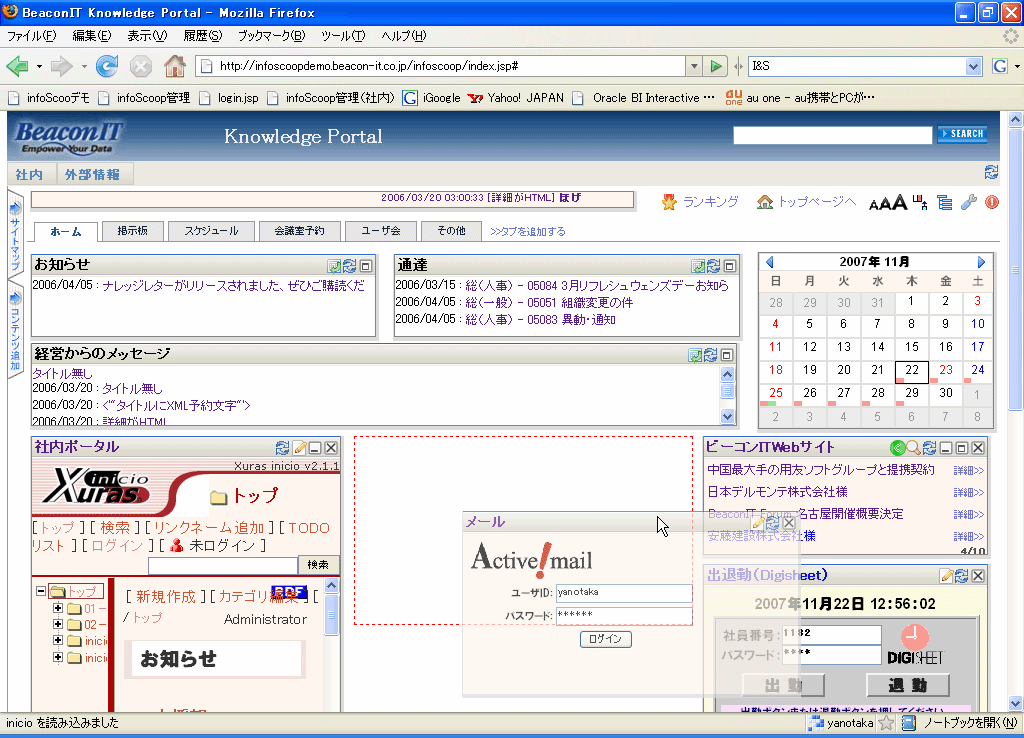Click the green Go arrow beside the URL
Screen dimensions: 1024x738
click(716, 66)
